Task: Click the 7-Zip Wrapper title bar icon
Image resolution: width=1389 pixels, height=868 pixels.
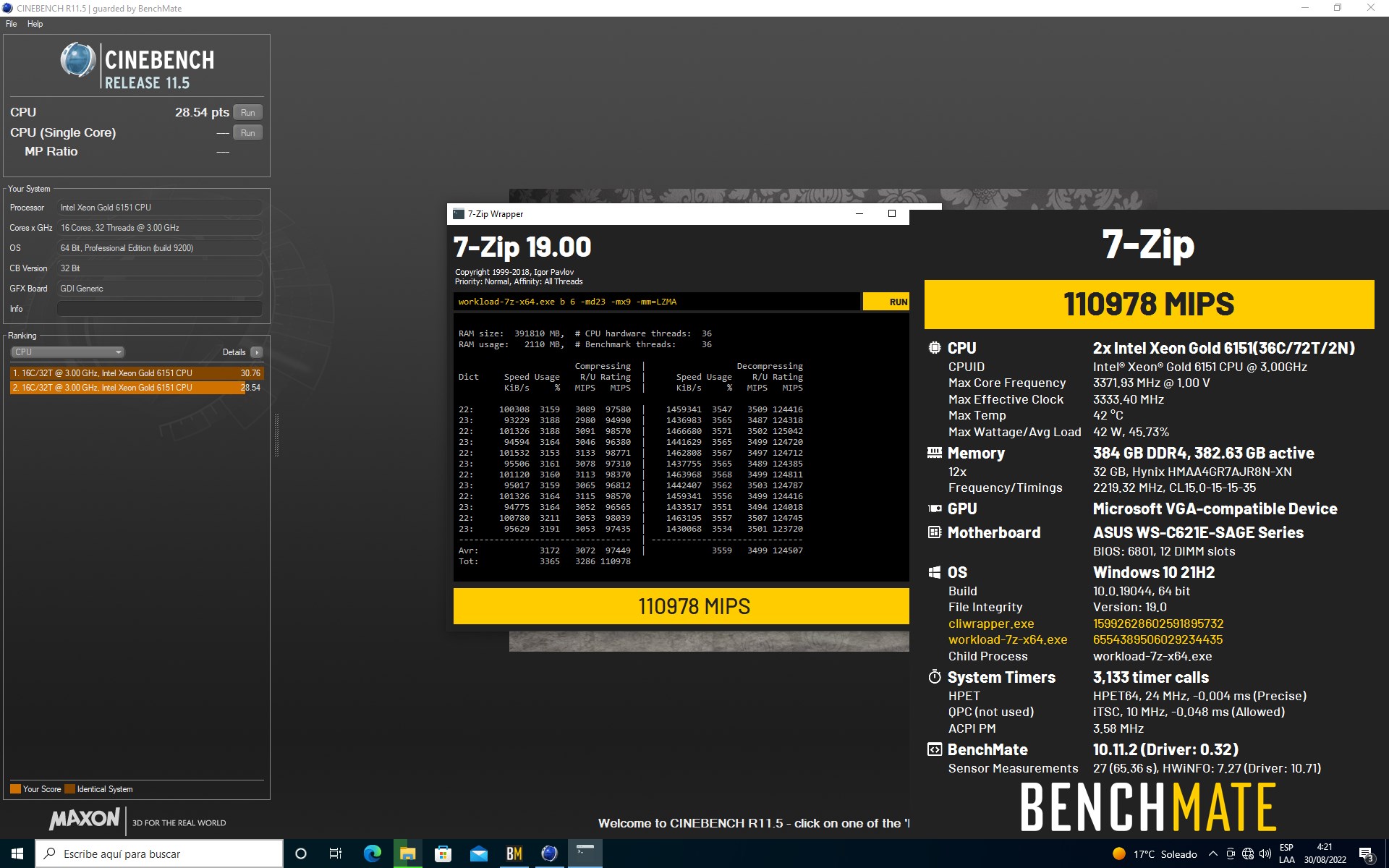Action: [458, 214]
